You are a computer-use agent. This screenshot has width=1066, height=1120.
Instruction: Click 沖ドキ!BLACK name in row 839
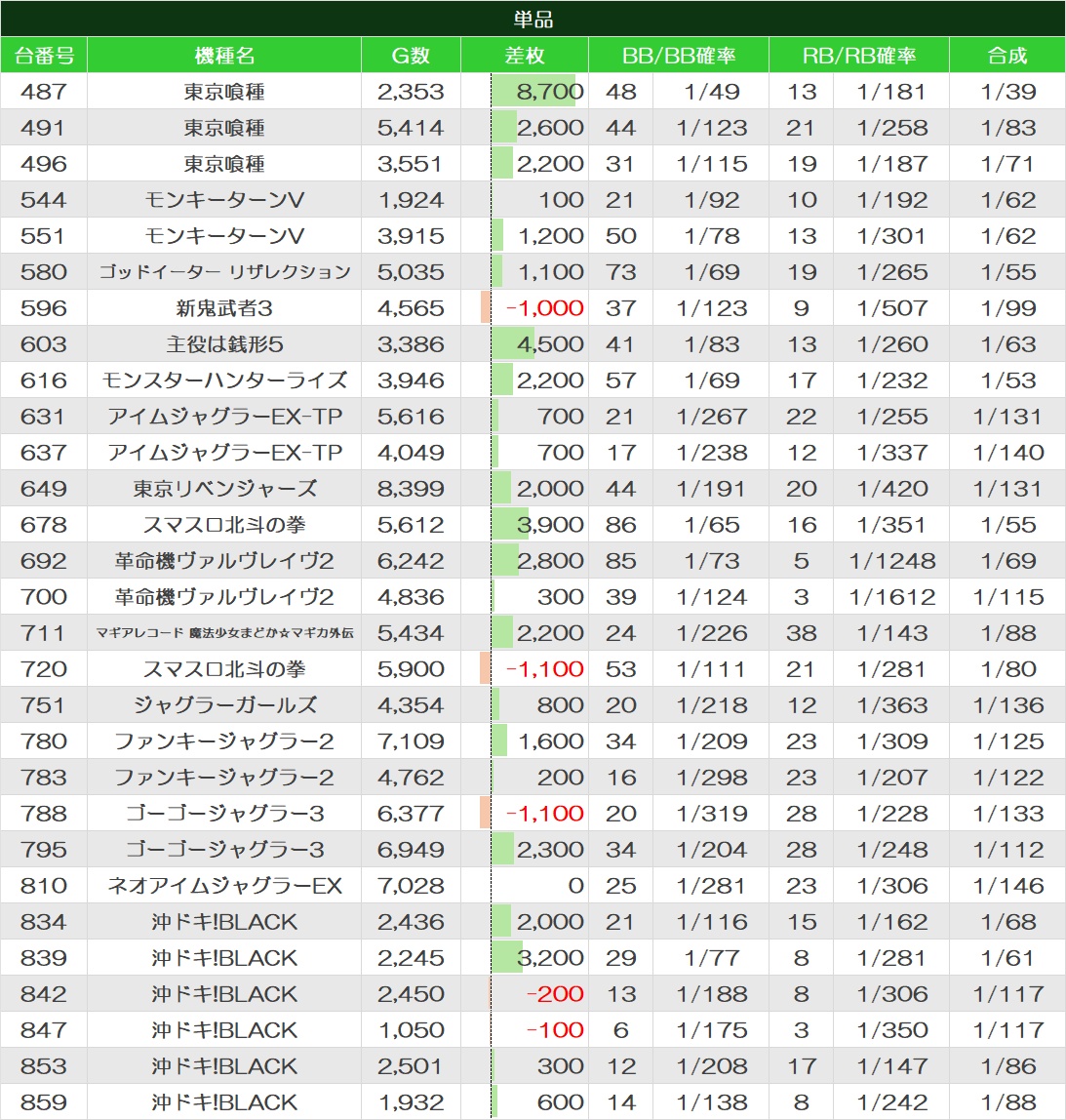coord(224,958)
